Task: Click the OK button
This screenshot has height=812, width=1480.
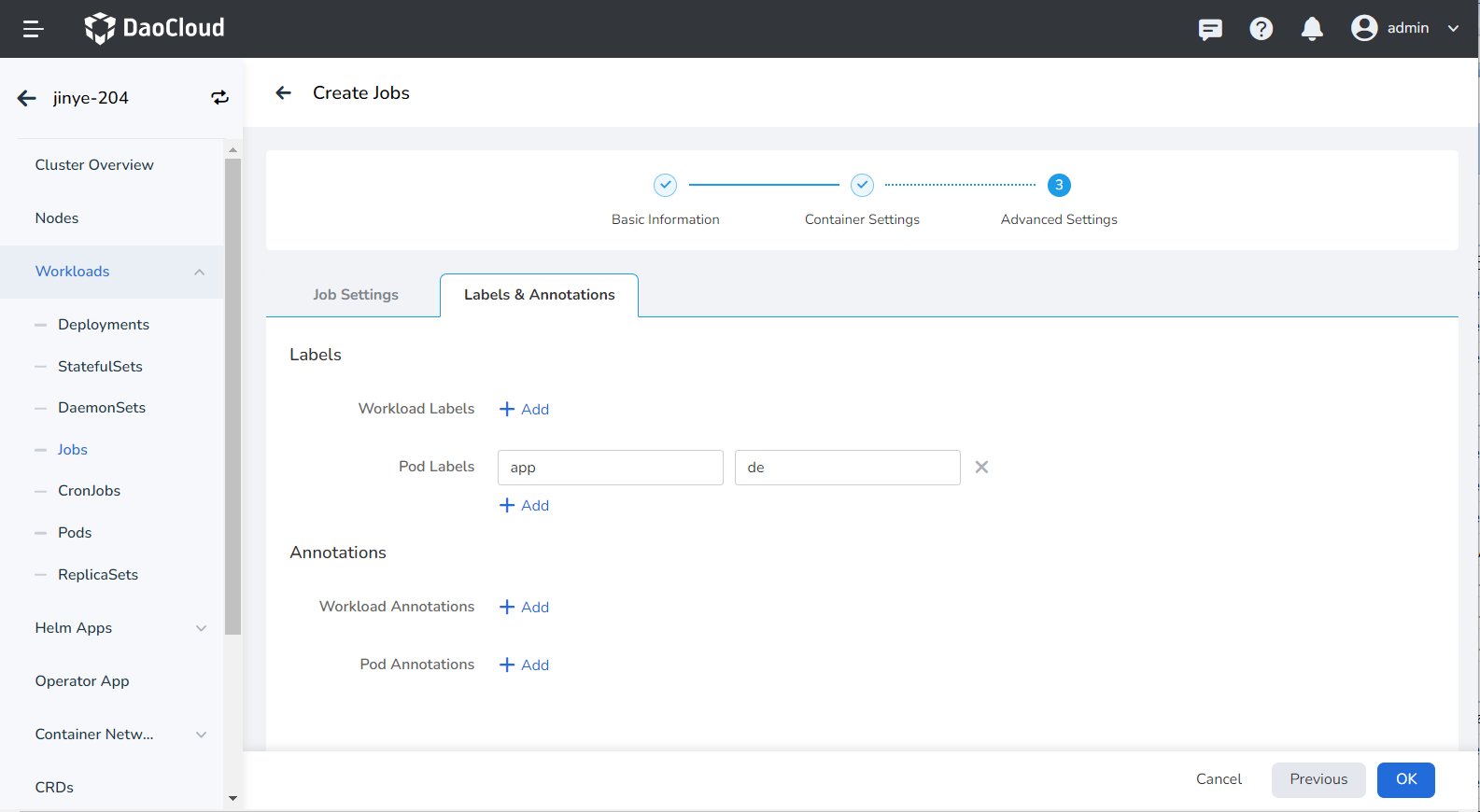Action: [x=1405, y=779]
